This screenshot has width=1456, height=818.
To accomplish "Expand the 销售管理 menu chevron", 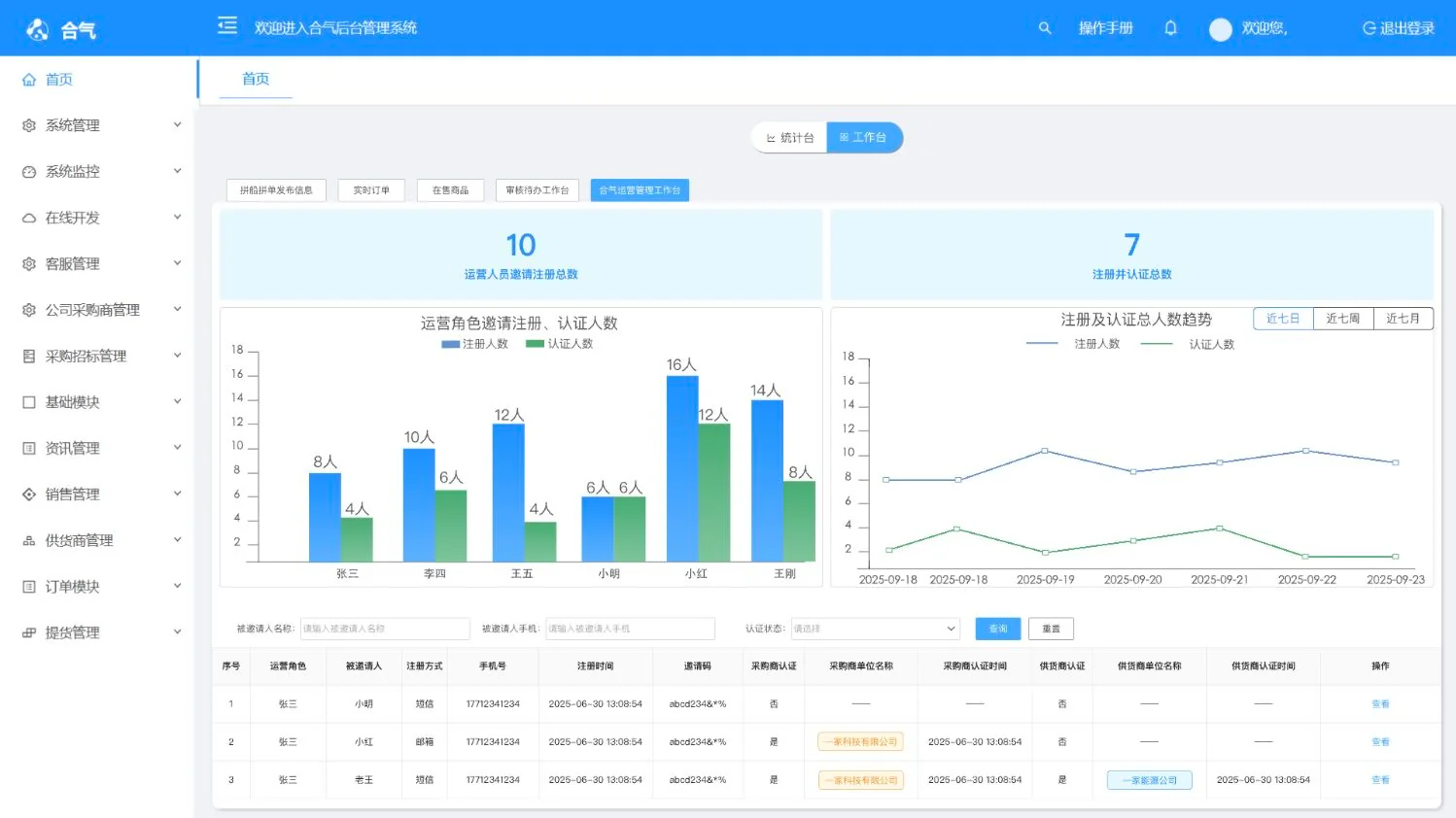I will coord(178,494).
